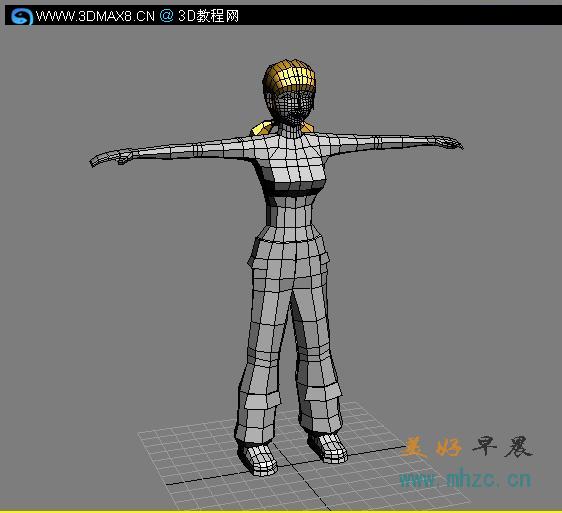562x513 pixels.
Task: Select the hand on the right side
Action: coord(449,142)
